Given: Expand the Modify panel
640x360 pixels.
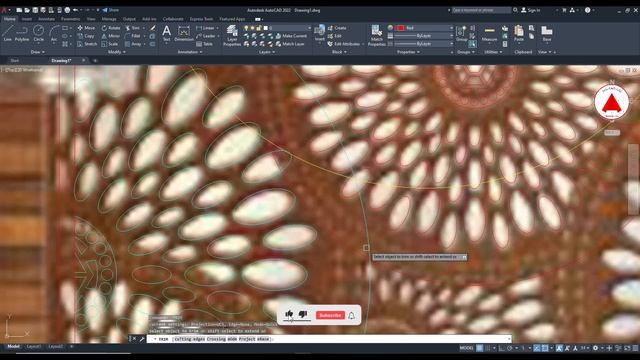Looking at the screenshot, I should click(117, 52).
